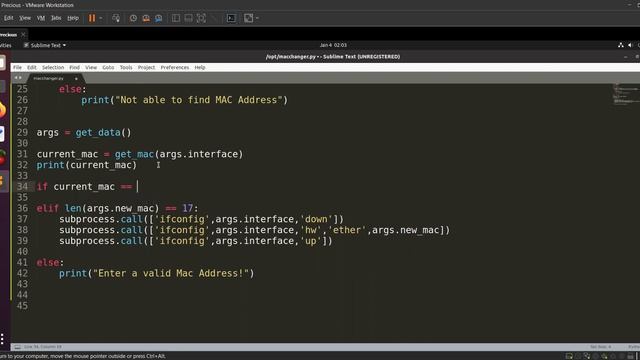Click the side bar toggle icon in status bar

(17, 347)
